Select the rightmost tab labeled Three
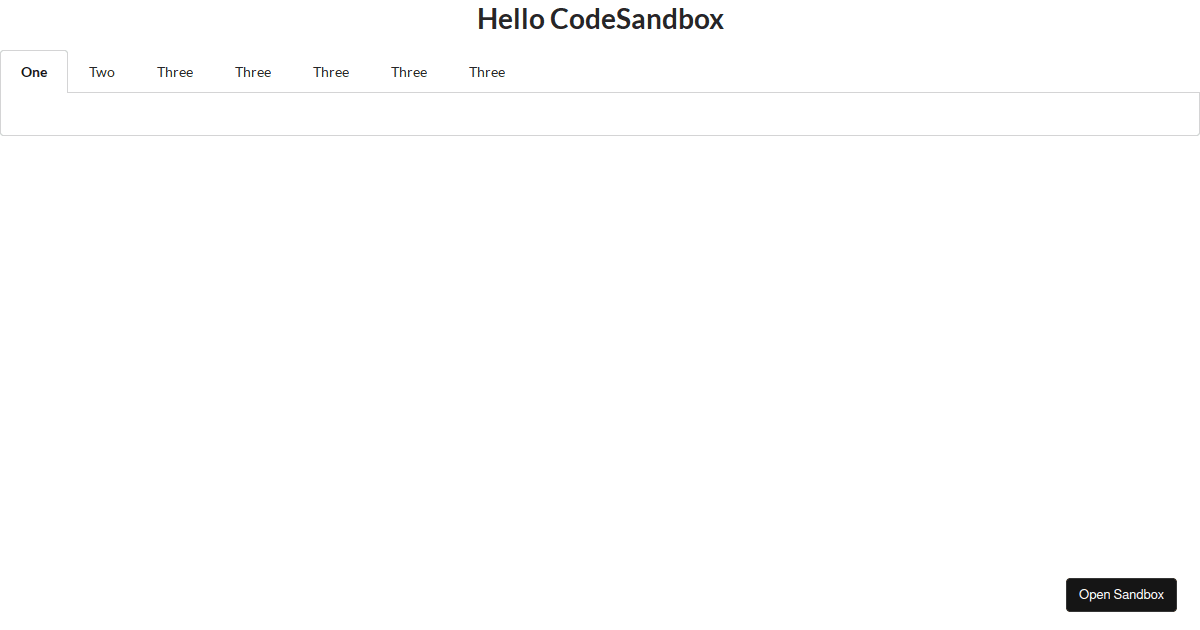The height and width of the screenshot is (630, 1200). click(487, 71)
